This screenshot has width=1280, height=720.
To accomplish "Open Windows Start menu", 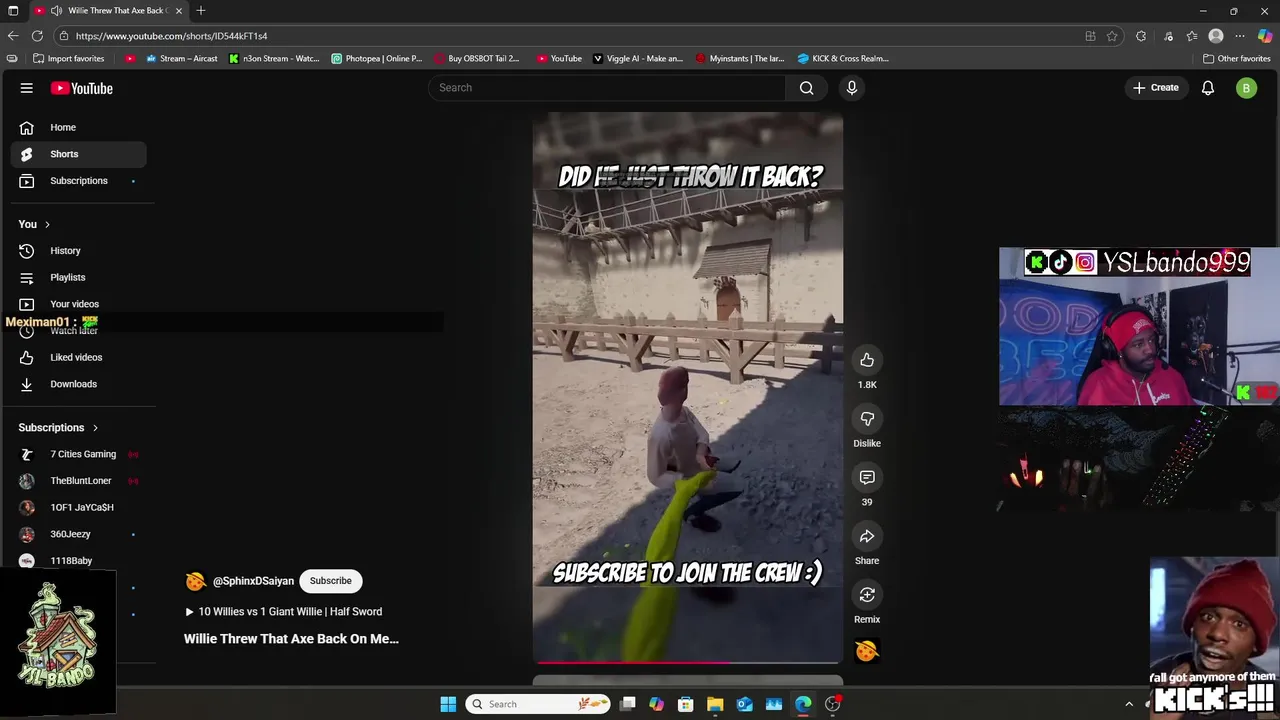I will point(448,704).
